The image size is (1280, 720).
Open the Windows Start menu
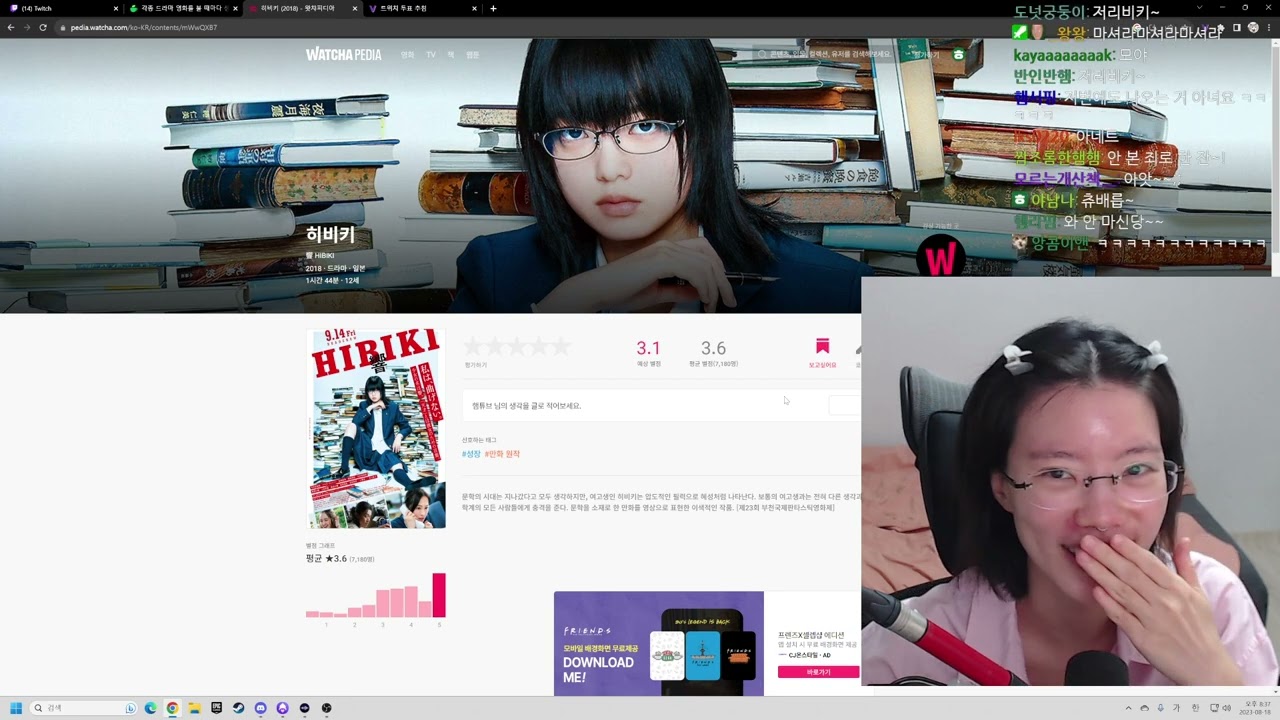click(16, 708)
